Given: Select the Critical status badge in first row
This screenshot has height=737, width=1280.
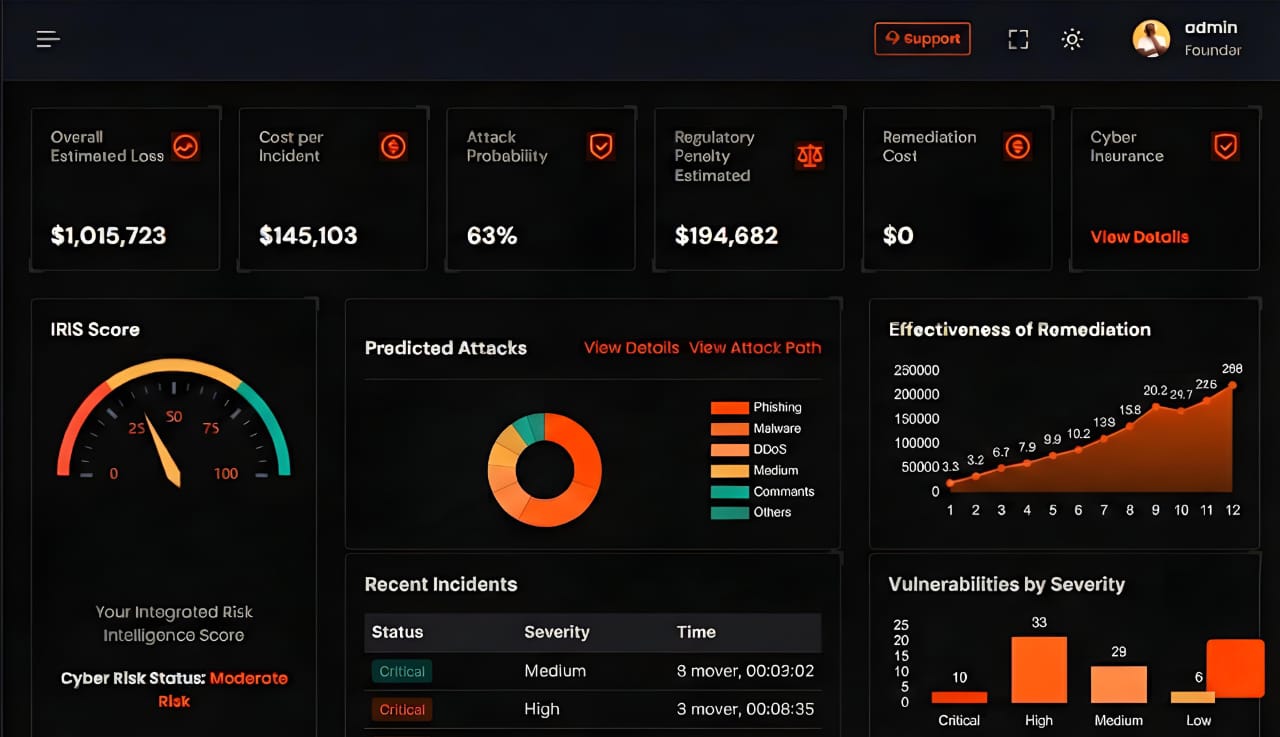Looking at the screenshot, I should [x=402, y=672].
